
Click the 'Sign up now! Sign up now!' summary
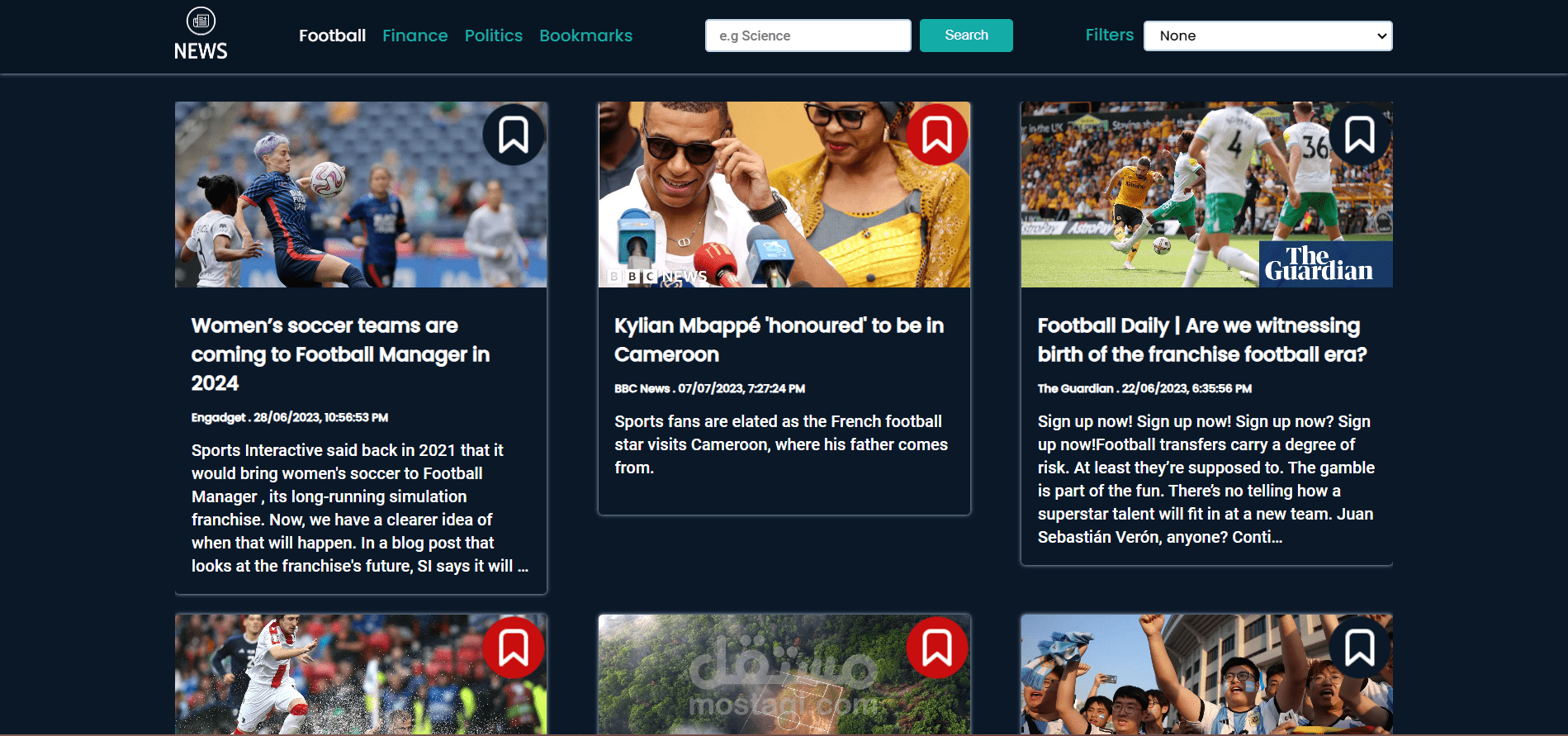point(1206,479)
